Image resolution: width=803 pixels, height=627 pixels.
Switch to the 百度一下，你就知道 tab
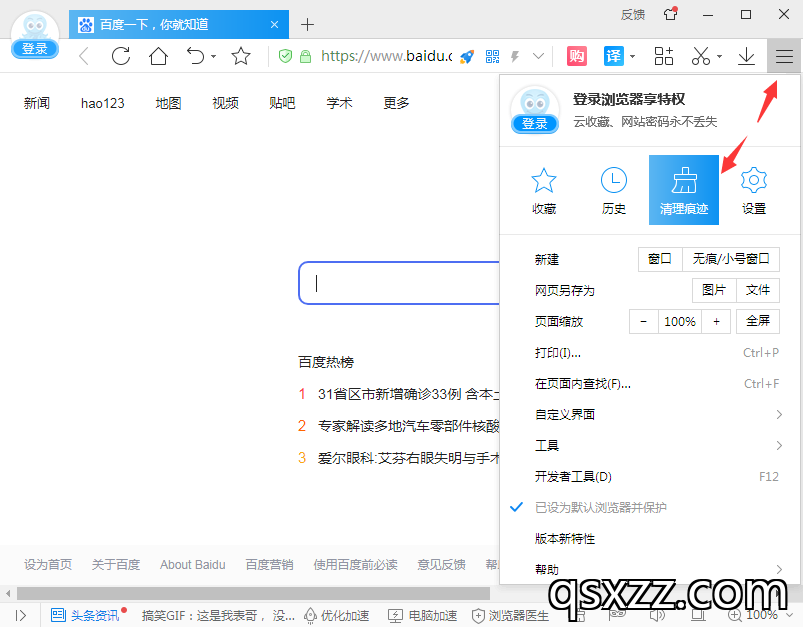(x=179, y=25)
